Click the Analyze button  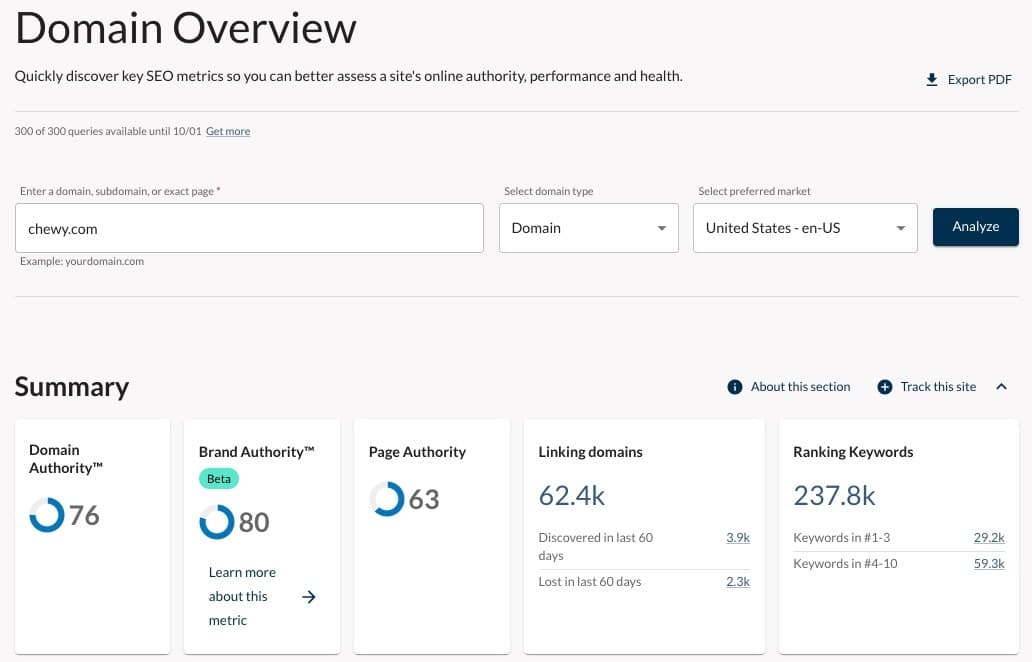click(x=975, y=227)
